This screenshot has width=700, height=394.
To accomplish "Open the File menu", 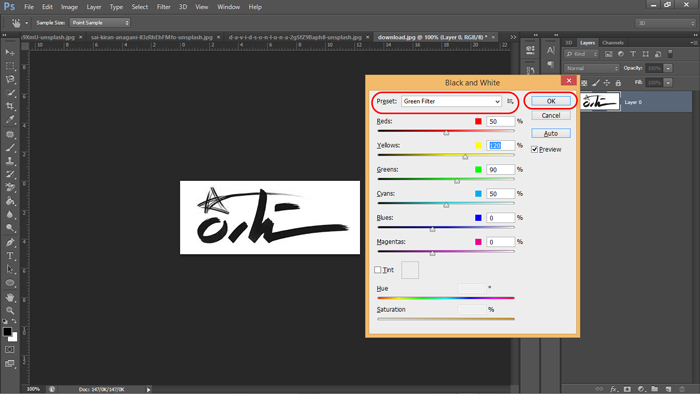I will click(x=29, y=7).
